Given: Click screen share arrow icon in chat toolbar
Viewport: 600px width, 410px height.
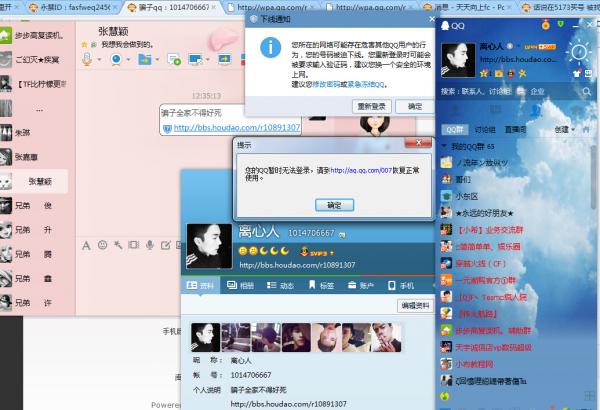Looking at the screenshot, I should point(225,59).
